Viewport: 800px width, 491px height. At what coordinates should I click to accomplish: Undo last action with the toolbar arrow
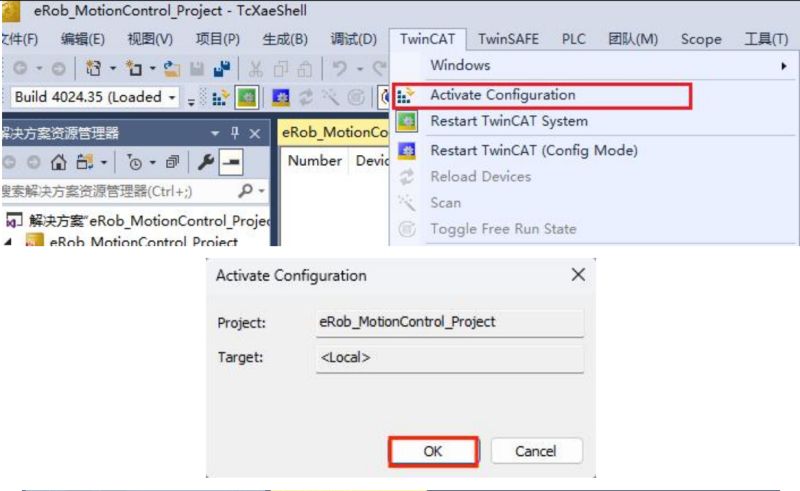tap(340, 68)
